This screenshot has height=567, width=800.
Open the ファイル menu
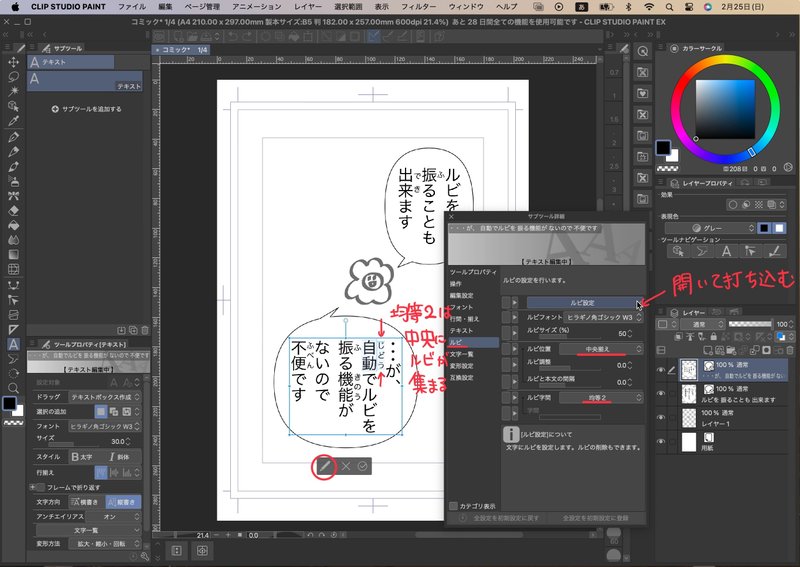132,7
